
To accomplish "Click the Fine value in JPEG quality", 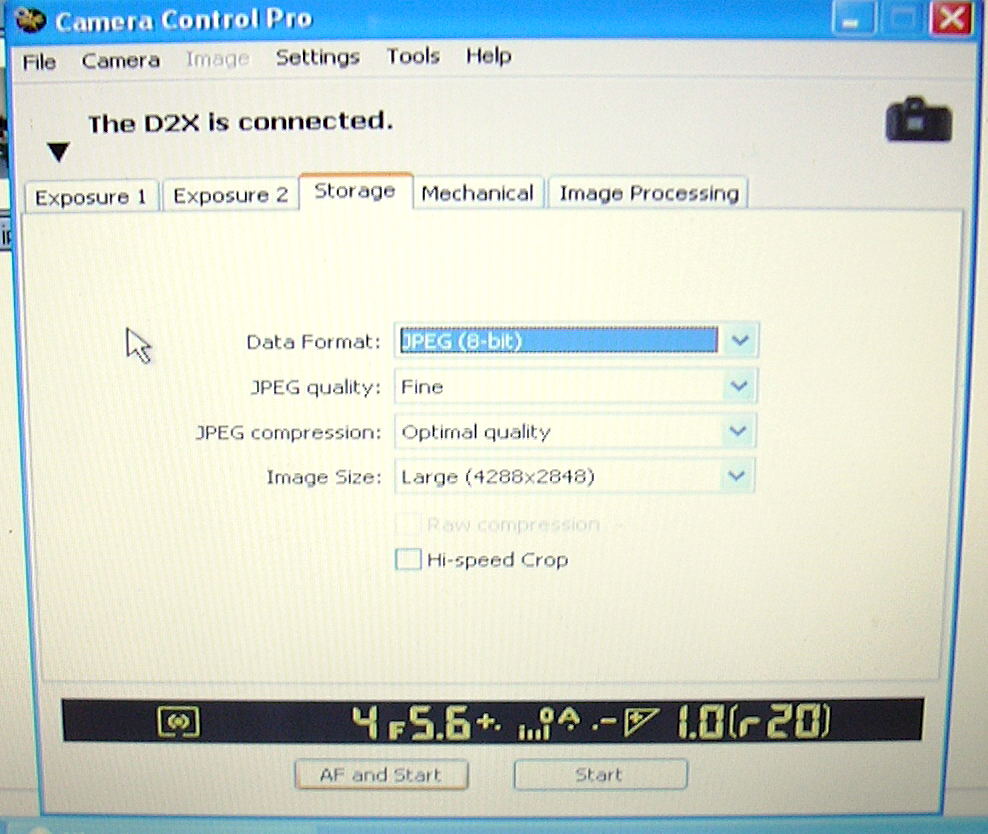I will [x=422, y=386].
